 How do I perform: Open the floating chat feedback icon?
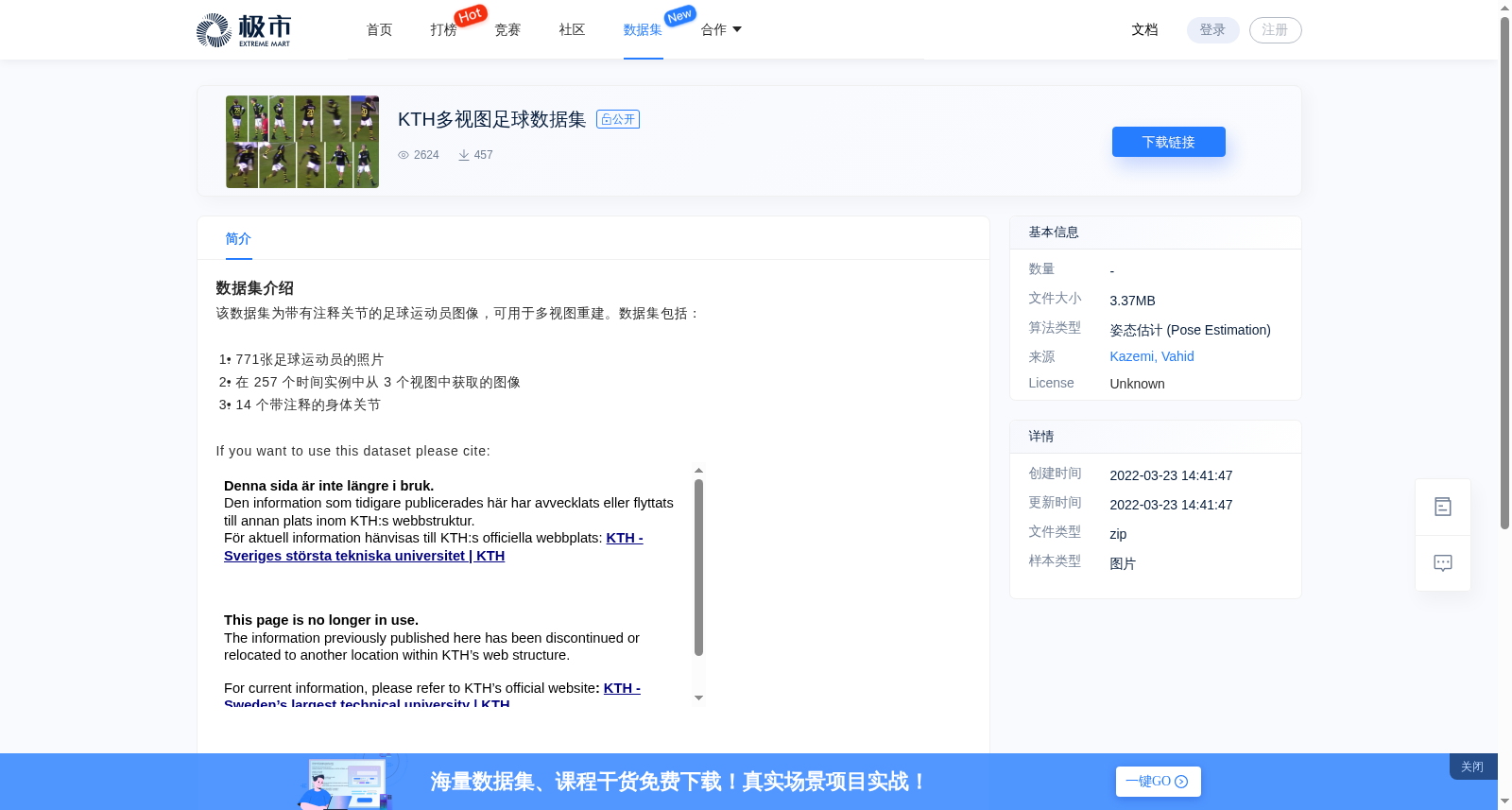(x=1443, y=563)
